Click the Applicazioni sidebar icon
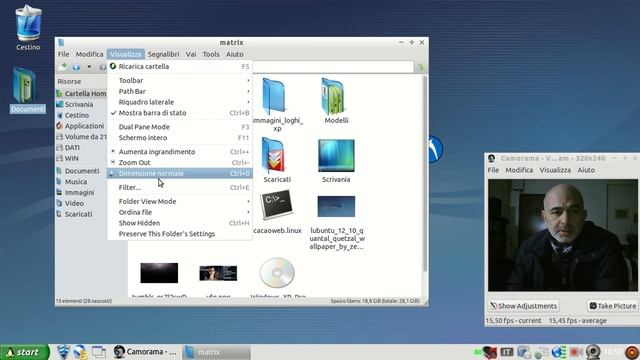The height and width of the screenshot is (360, 640). pyautogui.click(x=60, y=126)
